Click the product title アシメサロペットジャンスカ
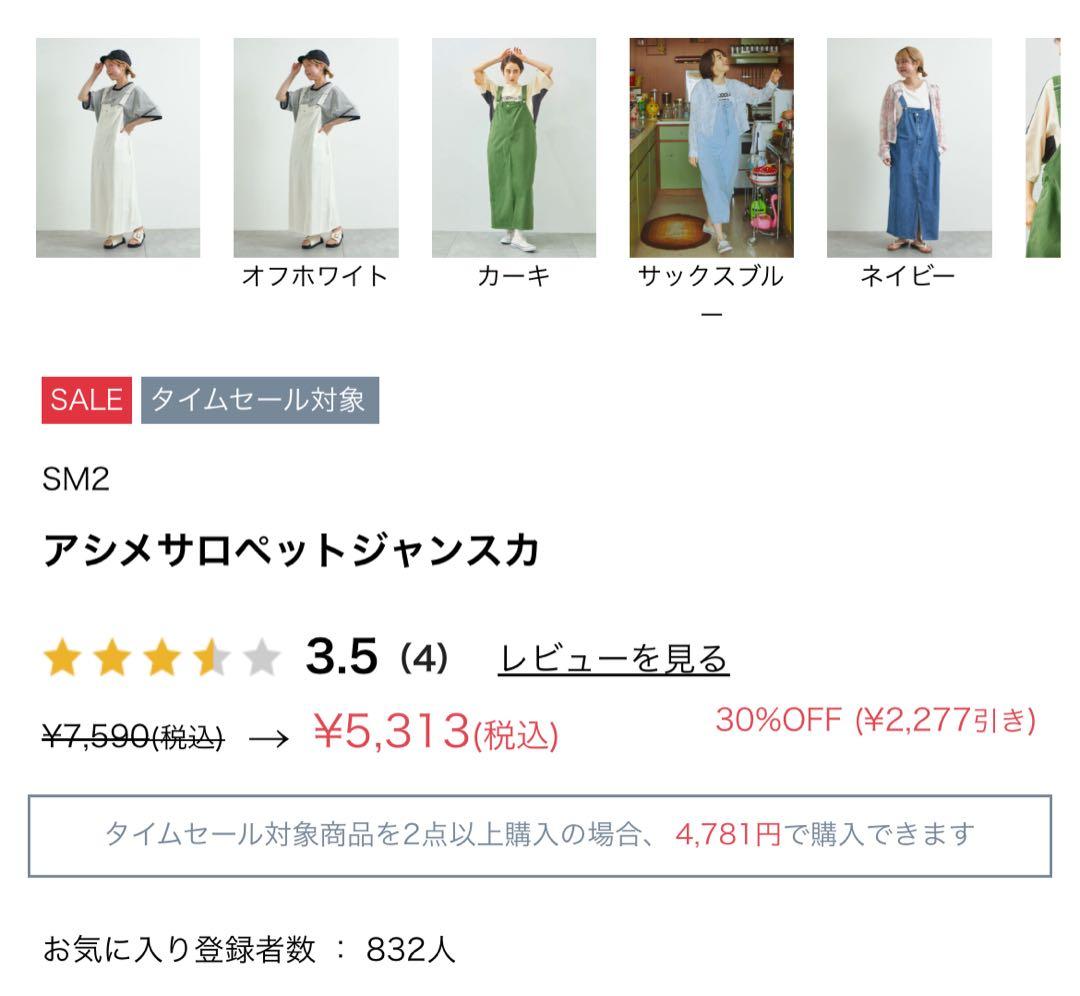Screen dimensions: 1080x996 [290, 551]
